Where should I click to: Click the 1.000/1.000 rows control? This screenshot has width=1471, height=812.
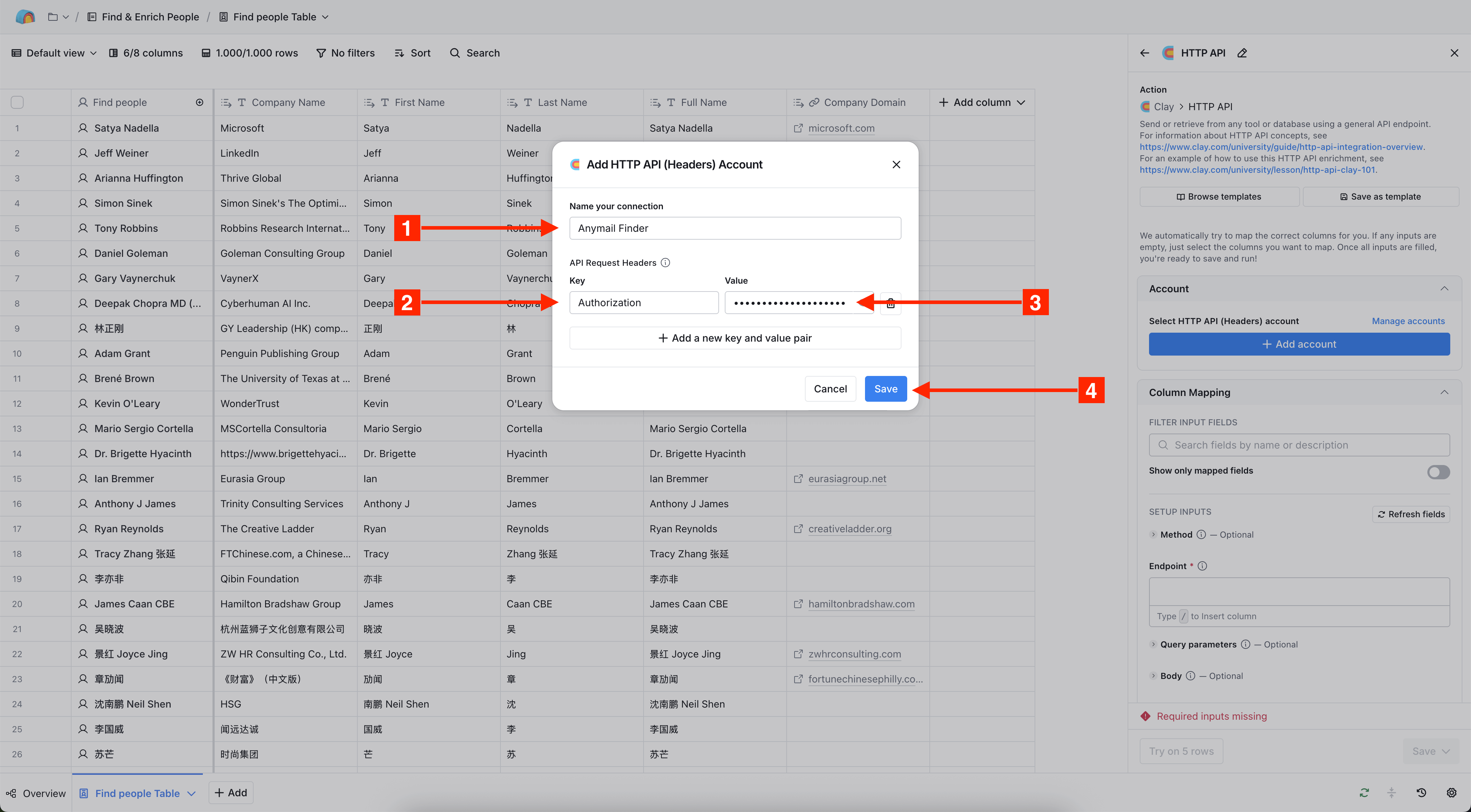pyautogui.click(x=250, y=53)
